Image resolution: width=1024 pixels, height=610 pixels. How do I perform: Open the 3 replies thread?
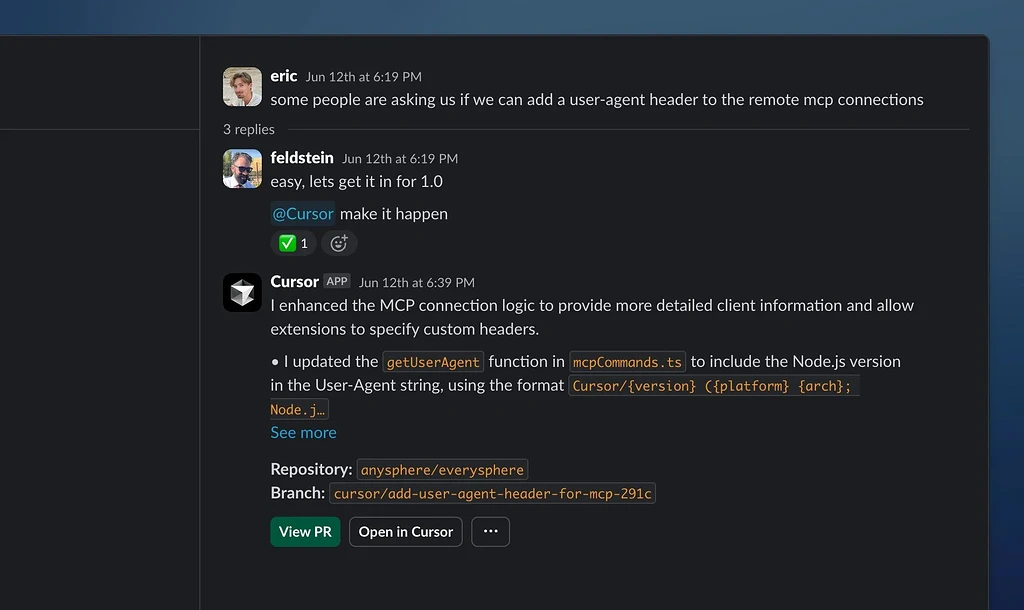pyautogui.click(x=248, y=129)
